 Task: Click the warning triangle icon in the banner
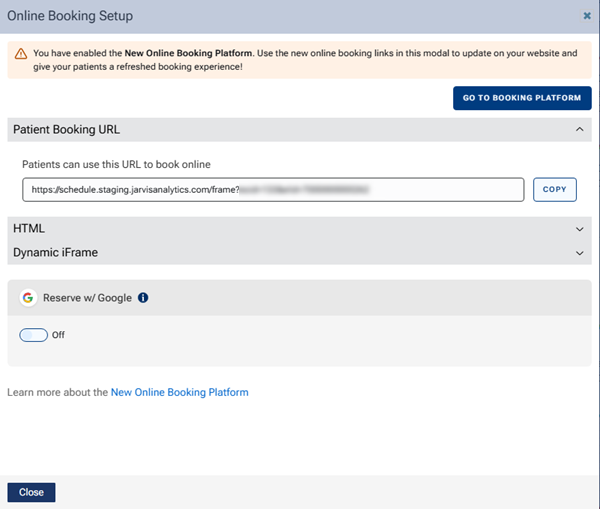coord(20,53)
